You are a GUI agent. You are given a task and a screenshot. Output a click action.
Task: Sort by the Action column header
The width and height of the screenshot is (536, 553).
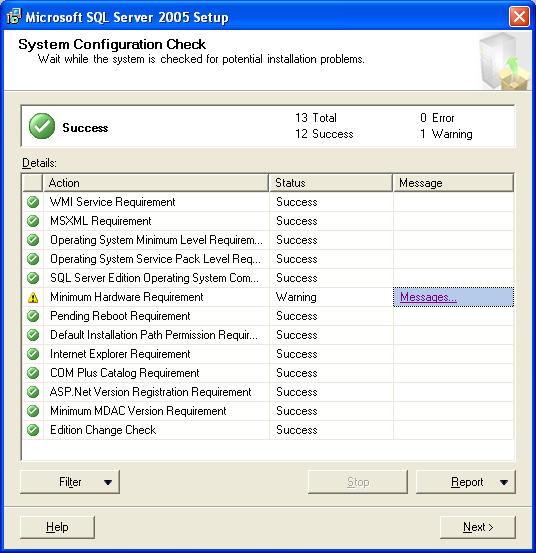click(156, 183)
